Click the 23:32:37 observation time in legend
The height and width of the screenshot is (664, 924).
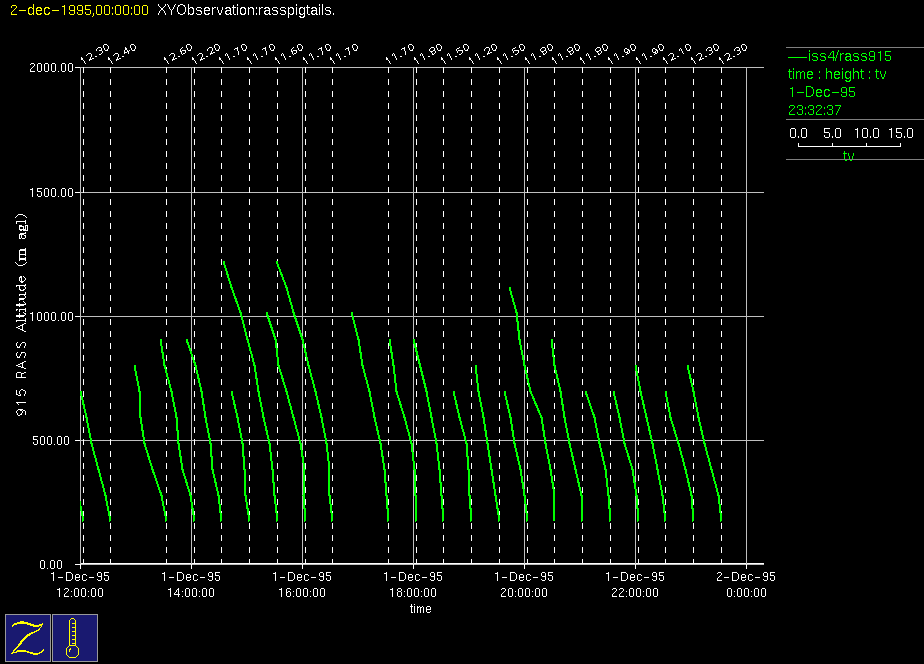coord(815,110)
